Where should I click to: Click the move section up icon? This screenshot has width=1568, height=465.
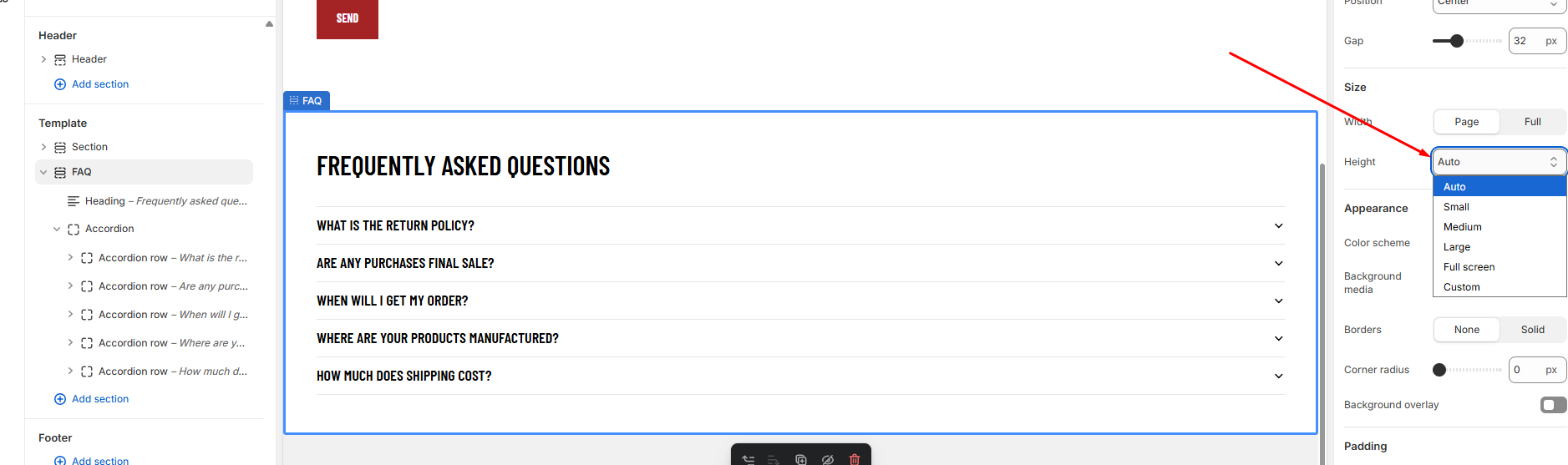[x=748, y=459]
